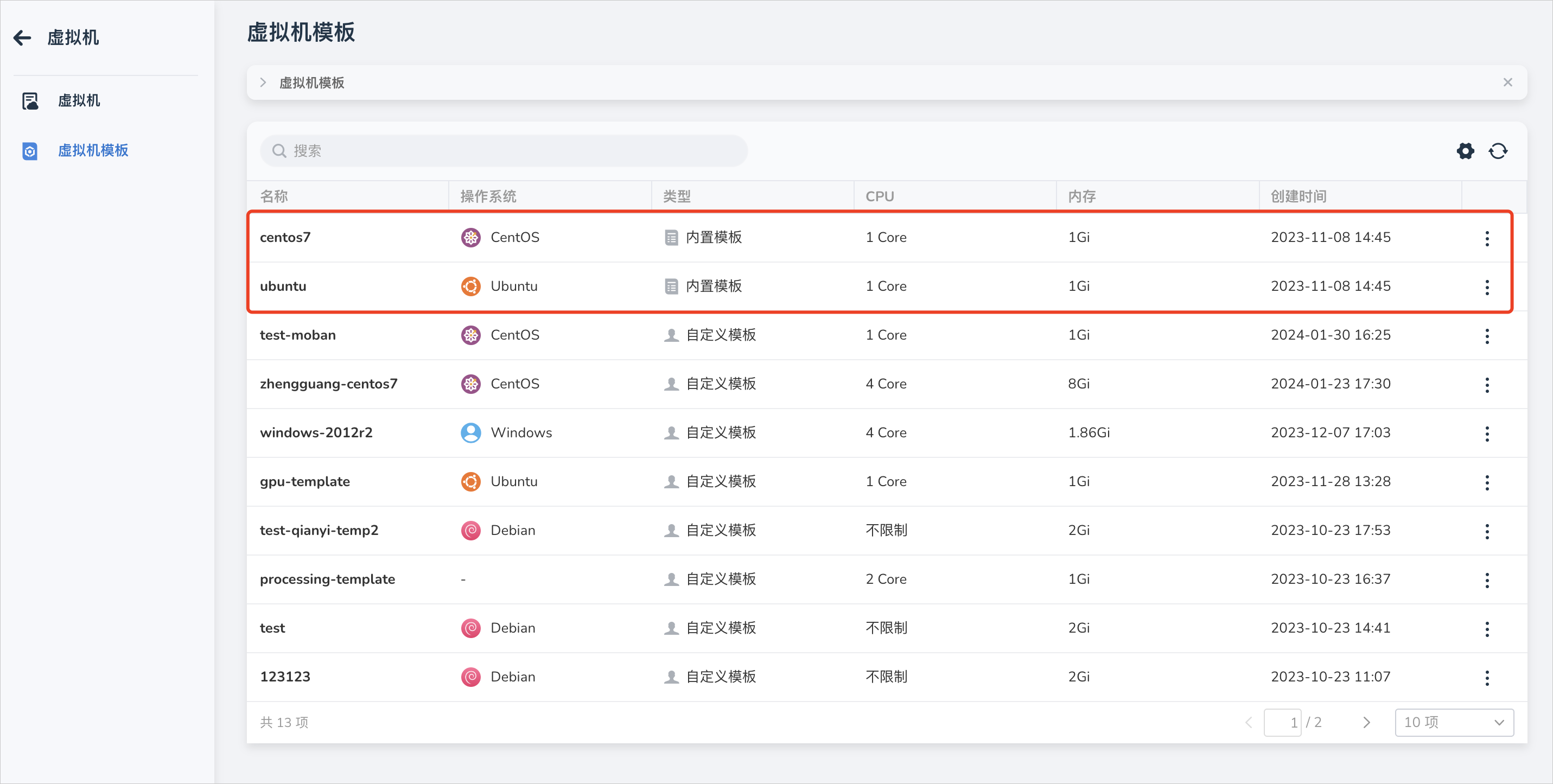Click the 虚拟机 sidebar list icon
1553x784 pixels.
click(30, 100)
